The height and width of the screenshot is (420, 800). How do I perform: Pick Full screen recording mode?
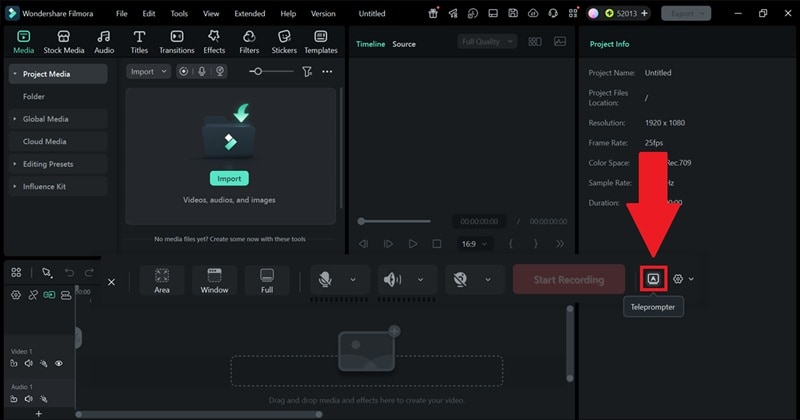point(267,280)
